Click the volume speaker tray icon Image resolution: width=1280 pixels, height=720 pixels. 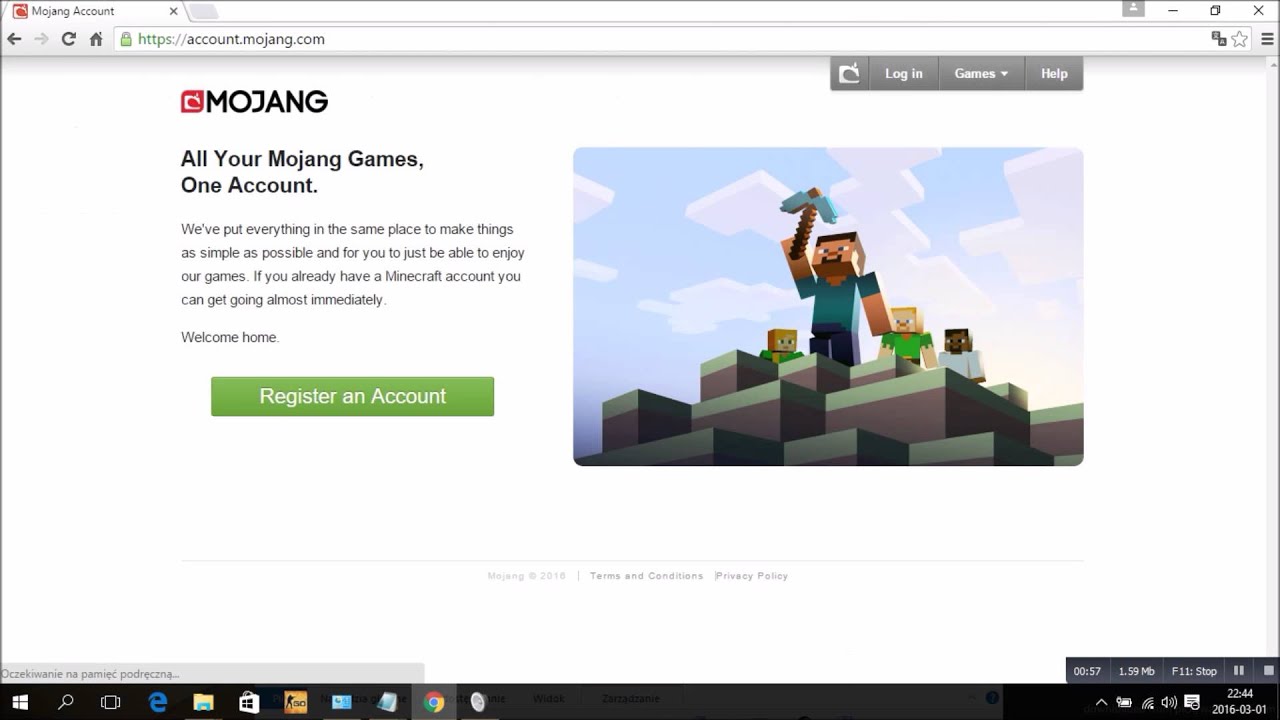(x=1169, y=702)
